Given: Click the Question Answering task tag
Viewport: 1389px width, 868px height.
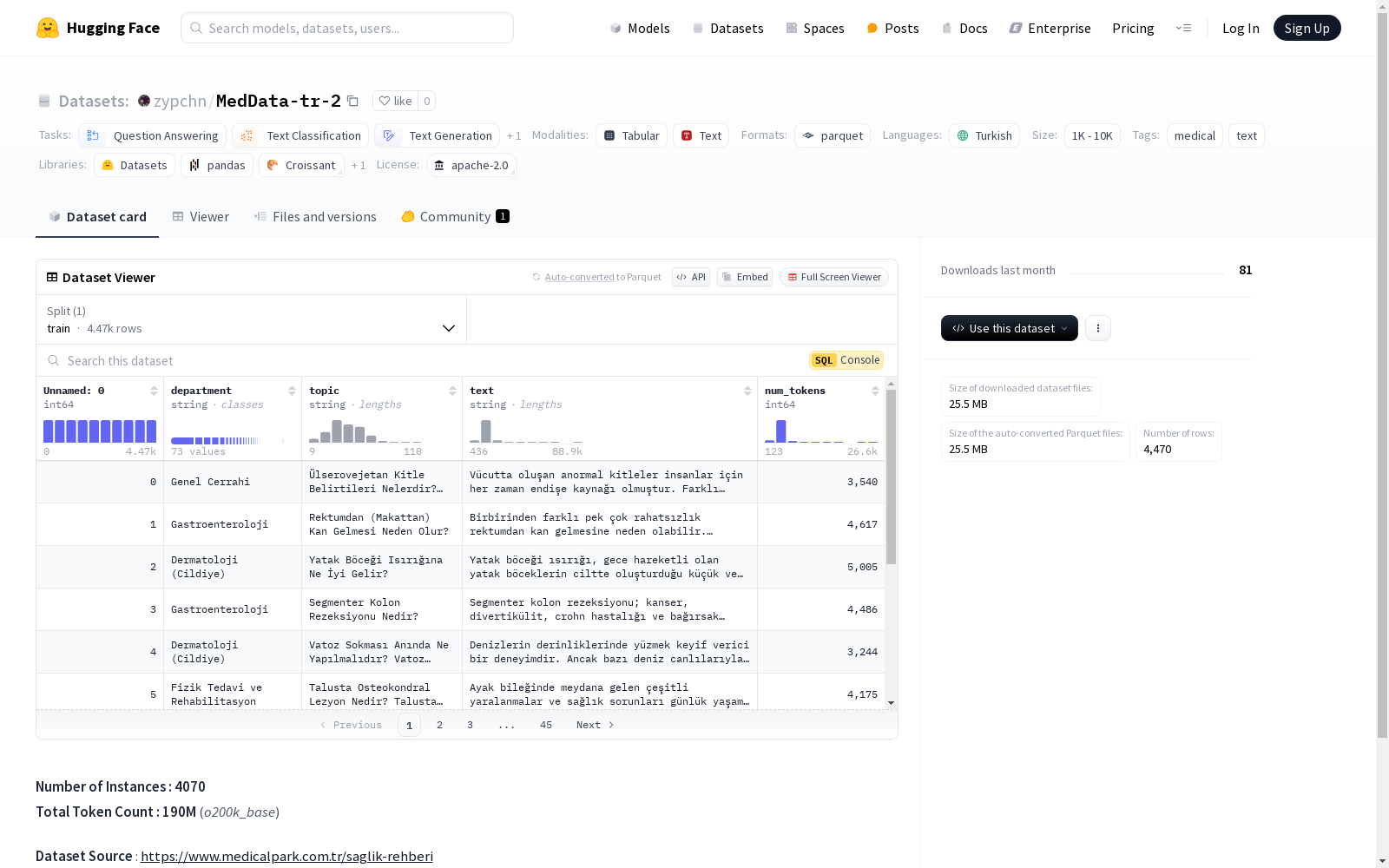Looking at the screenshot, I should (x=153, y=135).
